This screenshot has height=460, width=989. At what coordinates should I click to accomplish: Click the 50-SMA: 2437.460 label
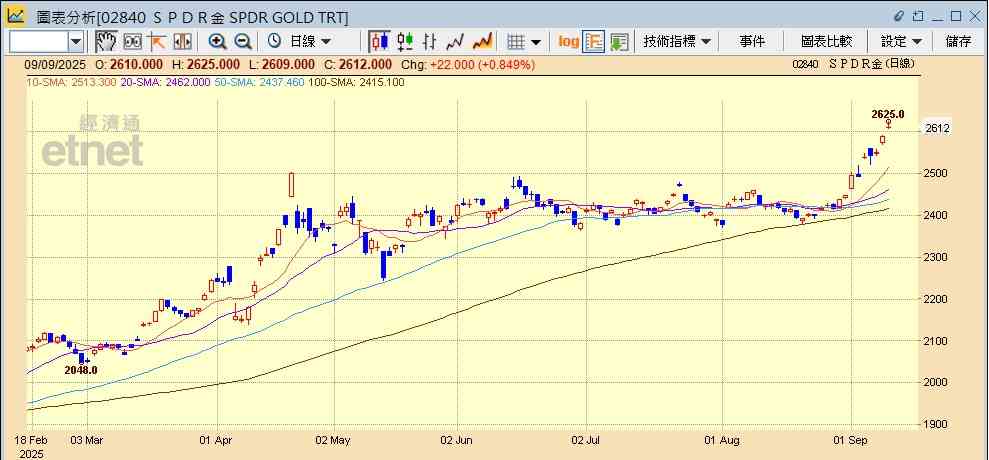click(259, 83)
